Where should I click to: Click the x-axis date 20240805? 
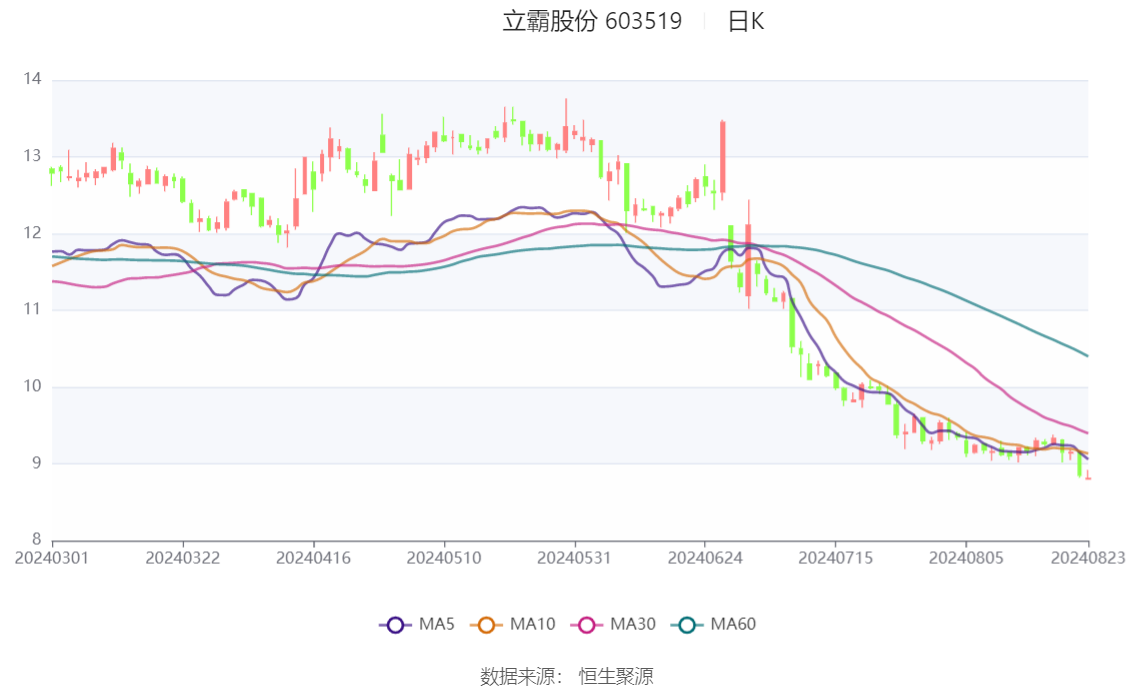click(965, 558)
